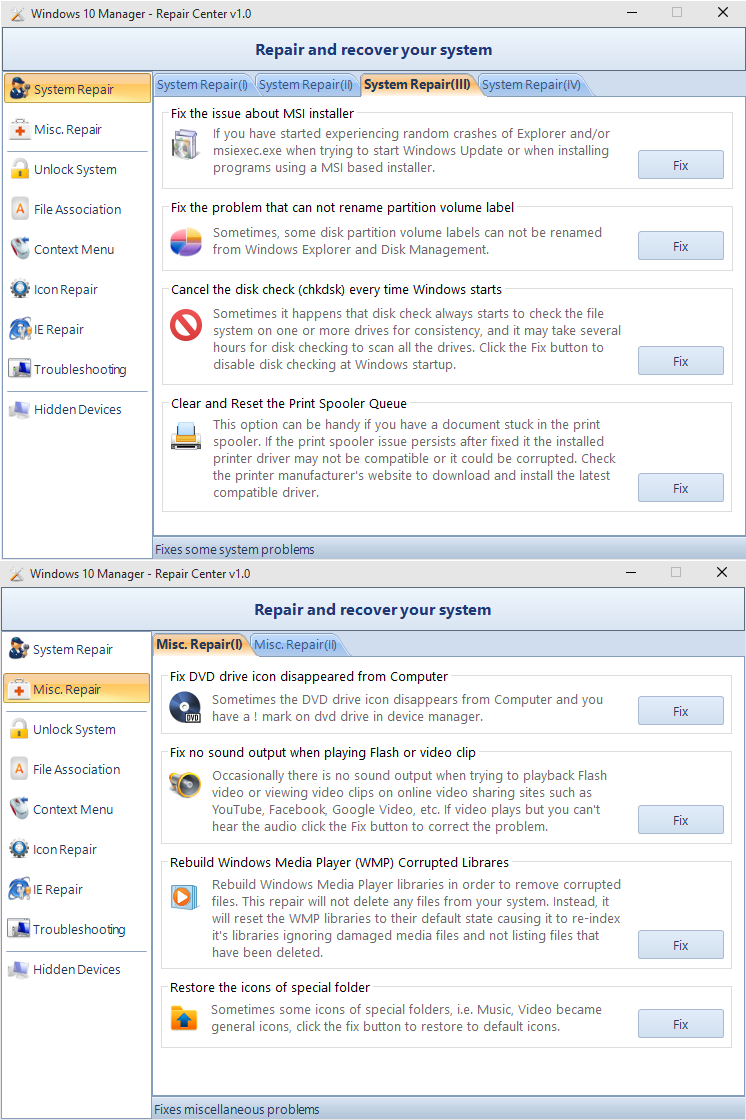
Task: Click the partition pie chart icon
Action: (186, 242)
